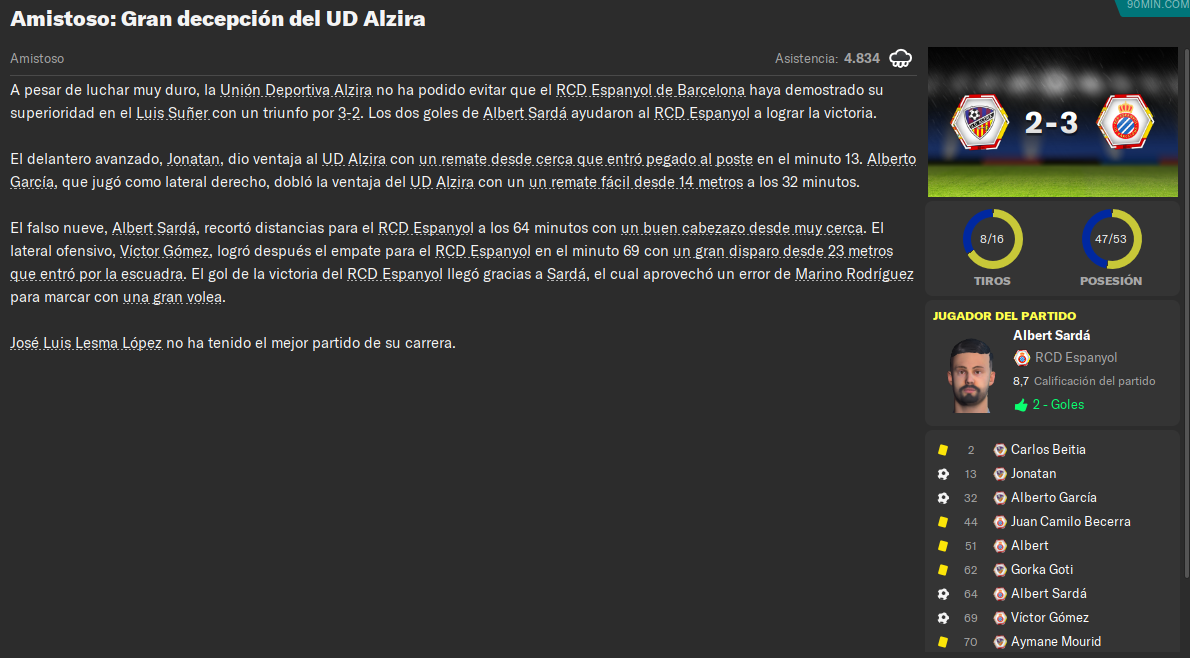Viewport: 1190px width, 658px height.
Task: Open Víctor Gómez player link in text
Action: (x=165, y=251)
